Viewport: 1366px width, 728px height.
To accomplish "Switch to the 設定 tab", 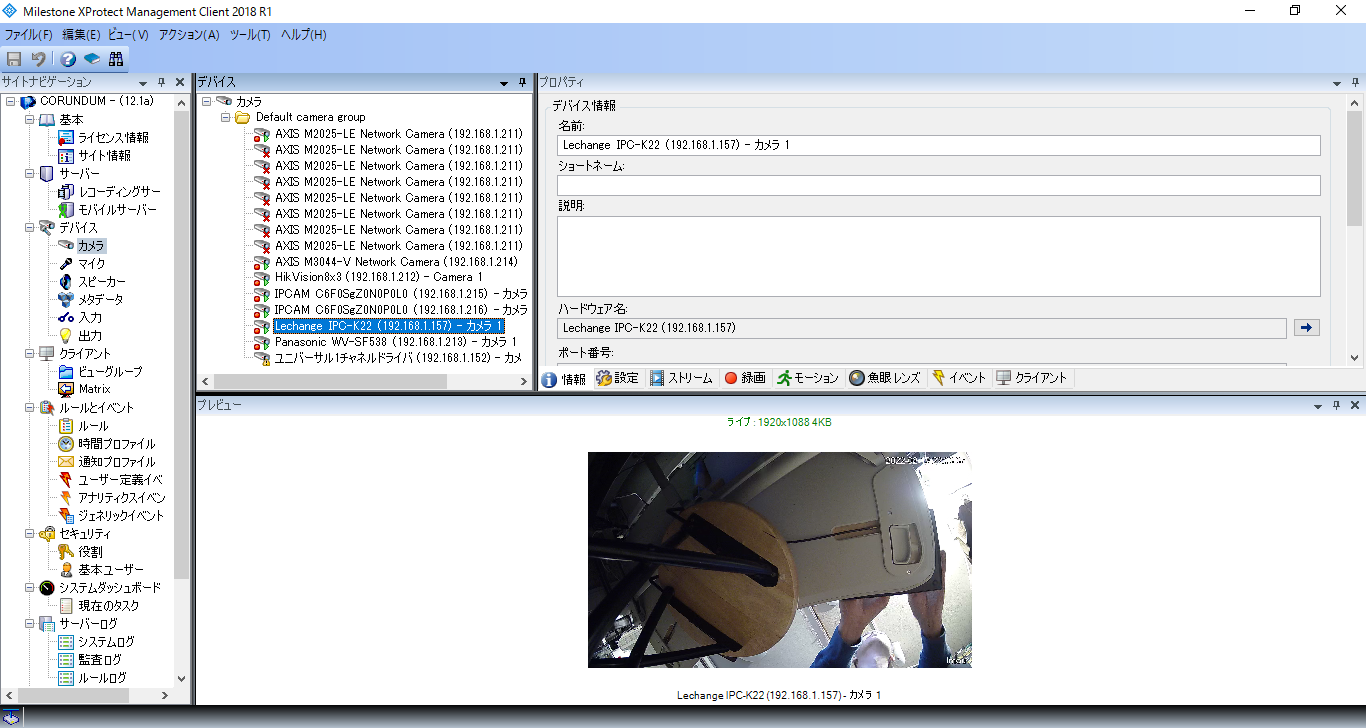I will pos(617,378).
